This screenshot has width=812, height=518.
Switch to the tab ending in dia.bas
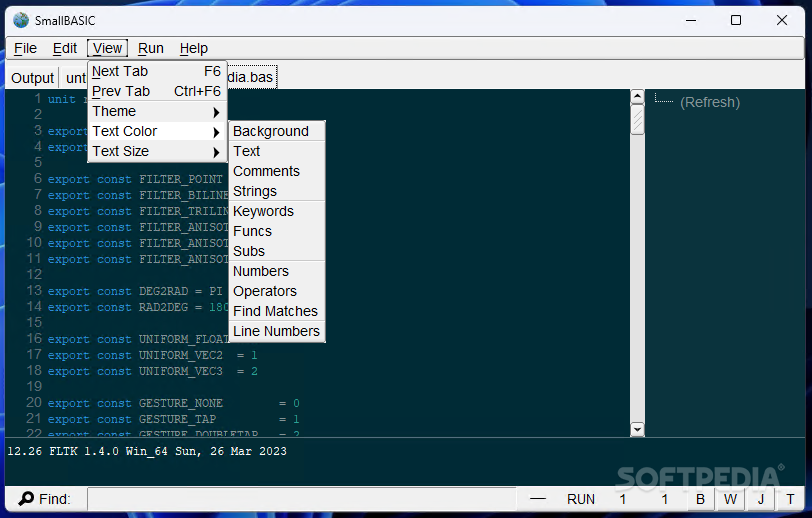coord(251,77)
